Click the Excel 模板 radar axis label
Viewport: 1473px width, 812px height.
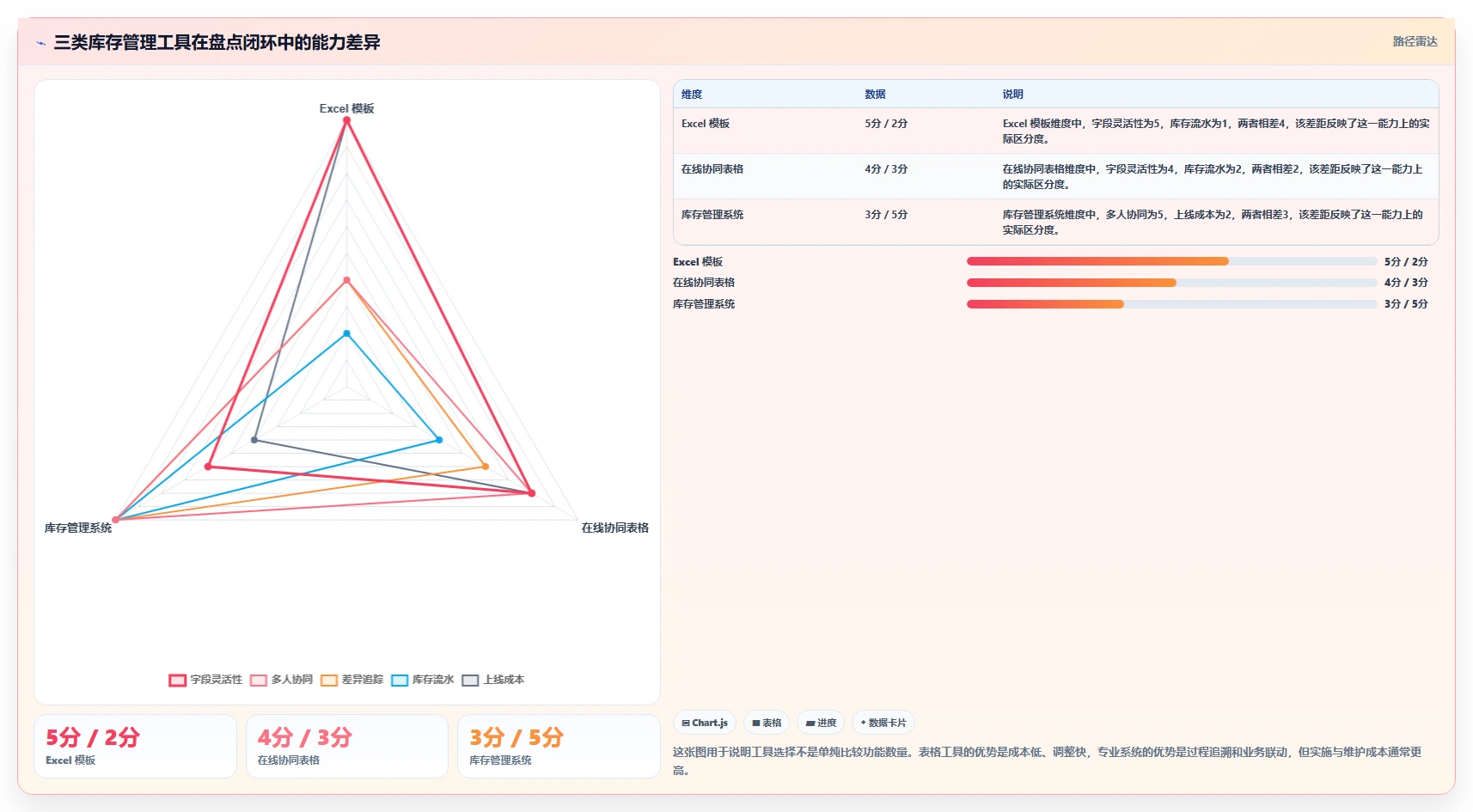click(x=346, y=108)
